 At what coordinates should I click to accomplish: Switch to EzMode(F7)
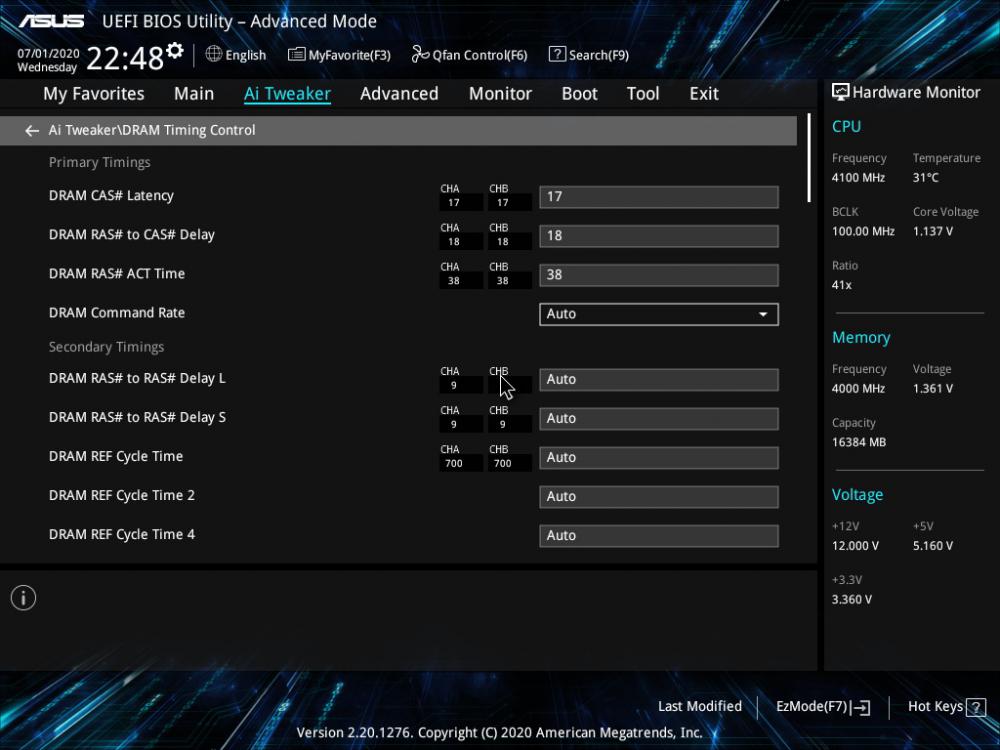(x=823, y=707)
